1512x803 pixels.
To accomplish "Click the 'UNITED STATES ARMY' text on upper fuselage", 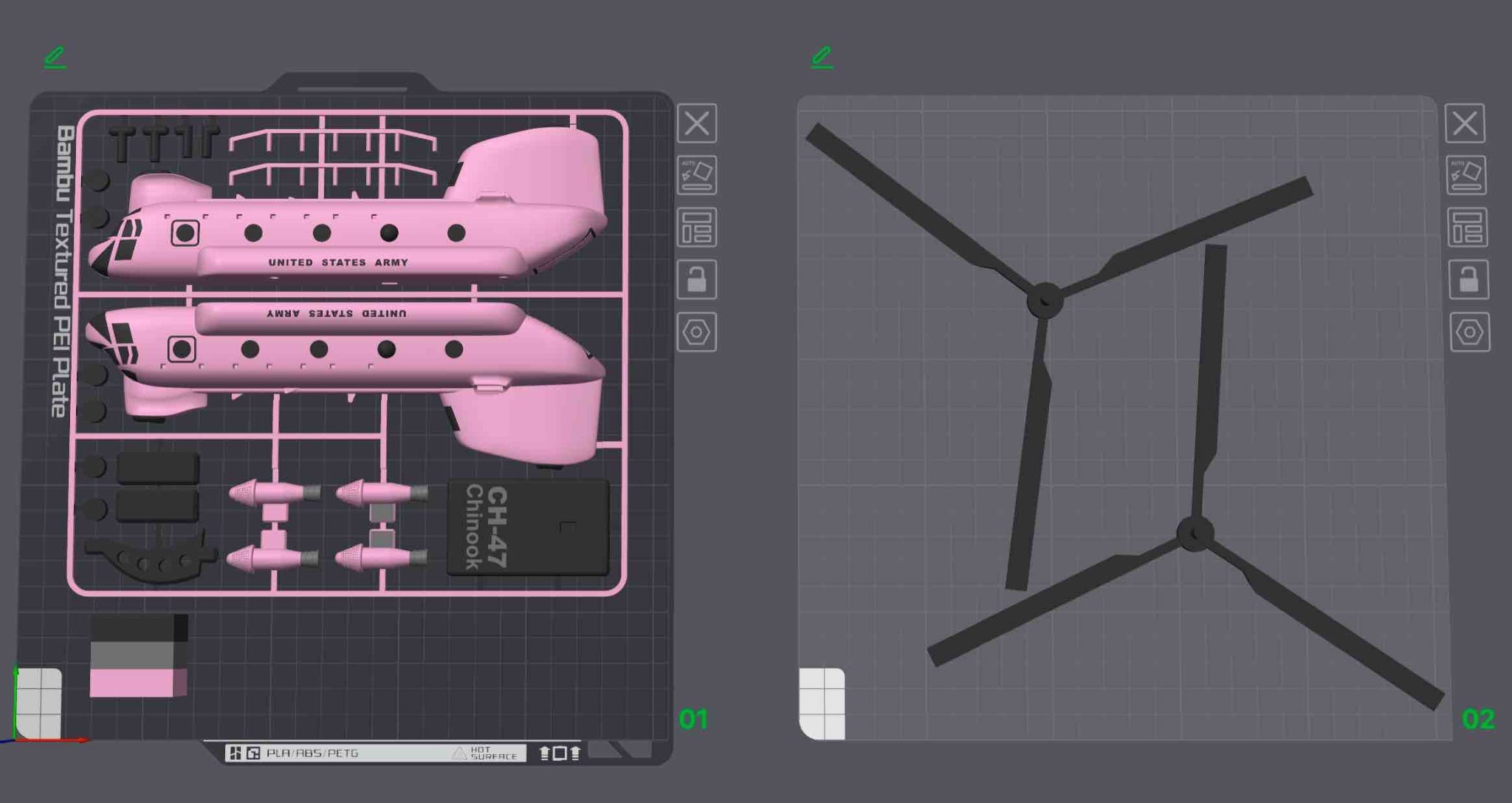I will click(x=338, y=262).
